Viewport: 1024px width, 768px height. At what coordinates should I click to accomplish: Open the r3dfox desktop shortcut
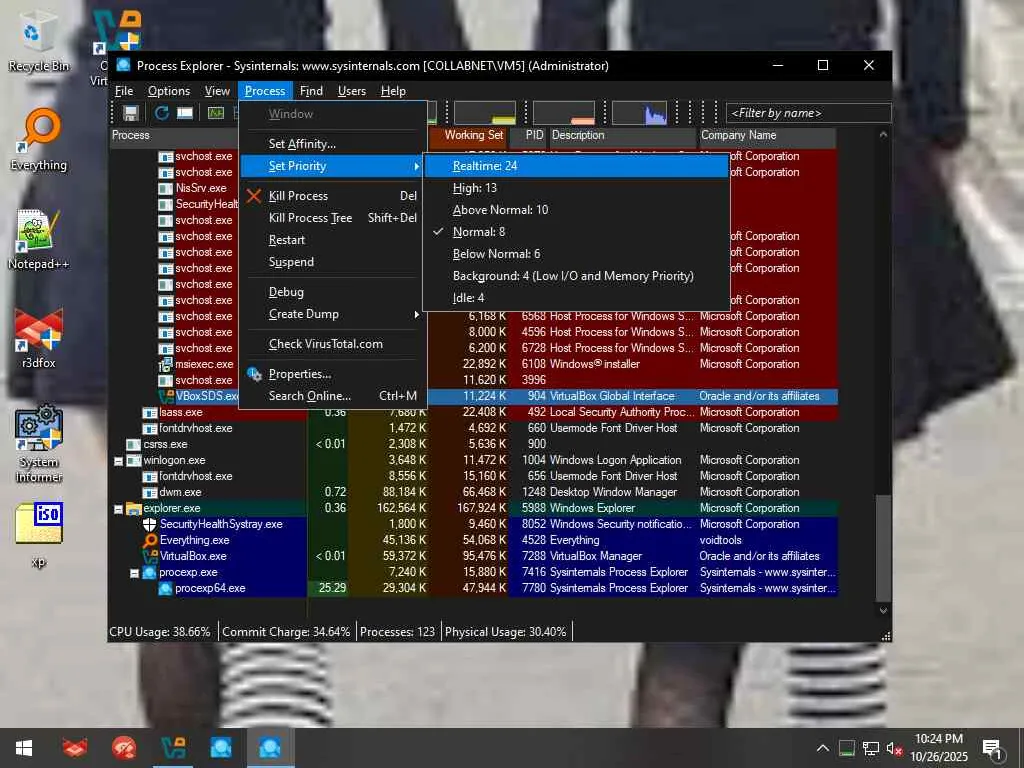(x=38, y=338)
